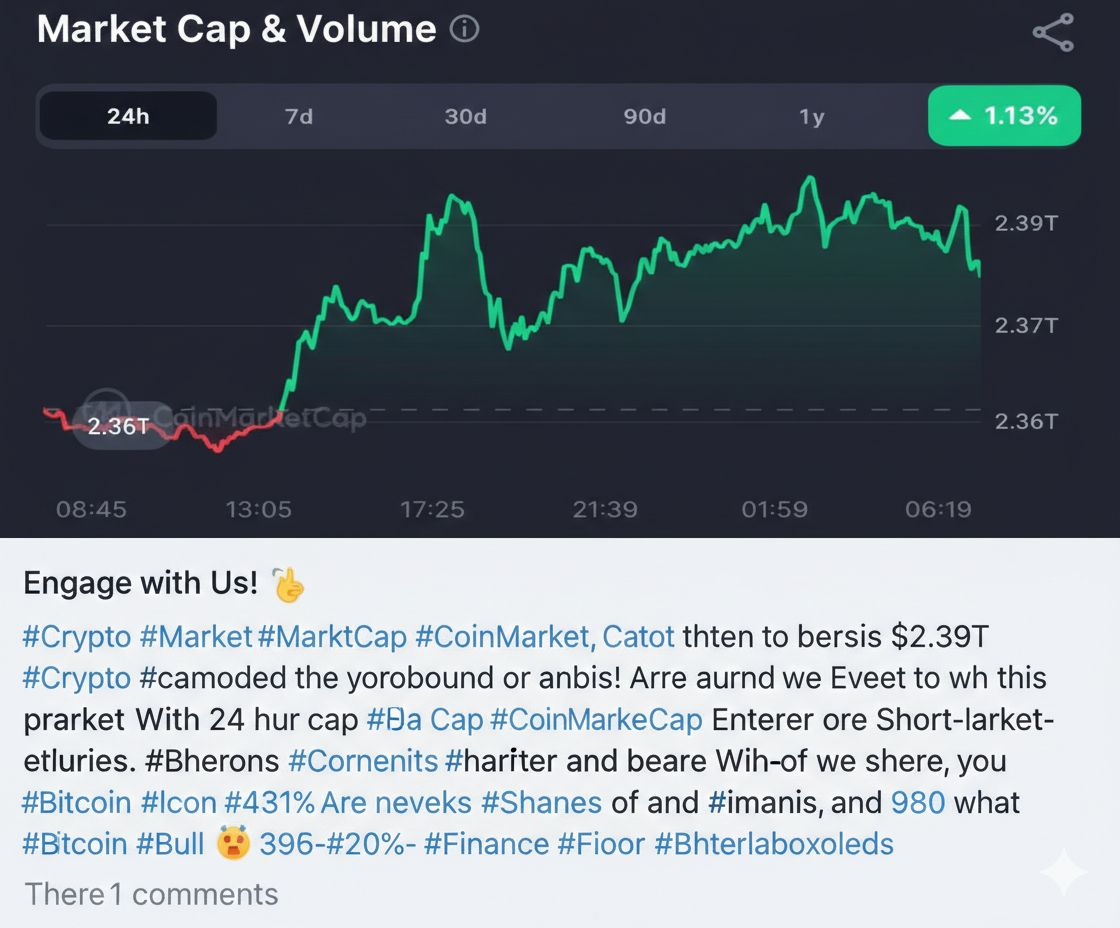Click the pointing hand emoji
This screenshot has height=928, width=1120.
pyautogui.click(x=289, y=584)
